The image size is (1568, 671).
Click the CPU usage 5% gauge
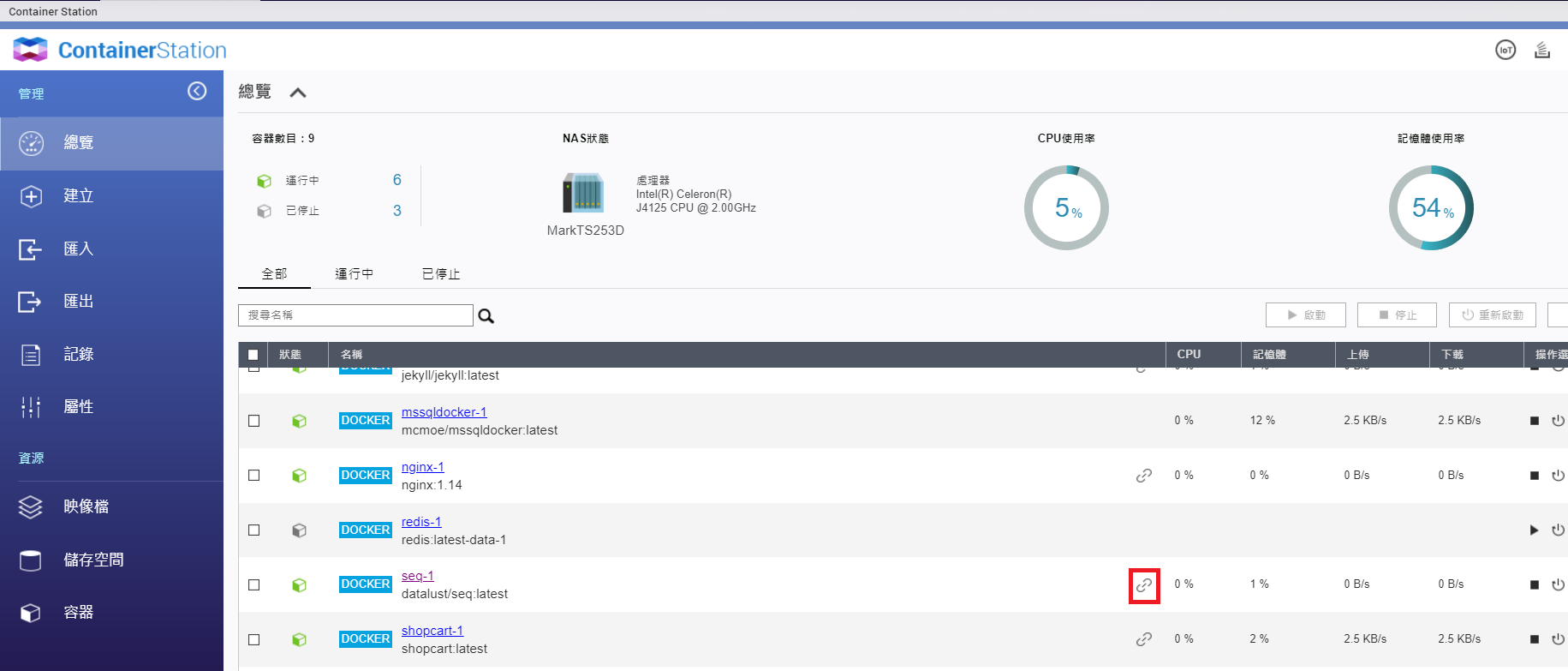click(x=1066, y=208)
